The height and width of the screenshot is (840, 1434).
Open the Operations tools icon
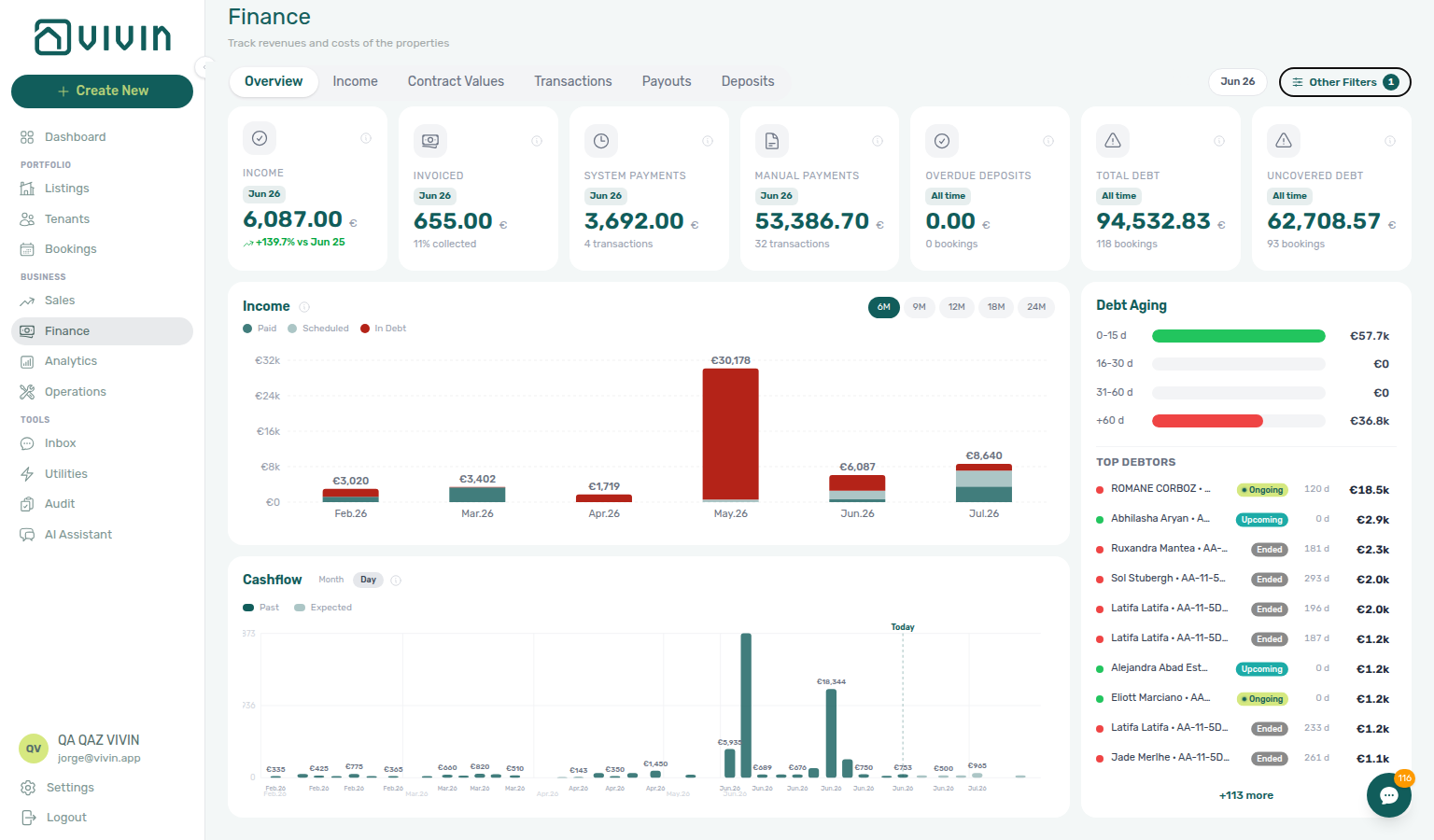27,392
